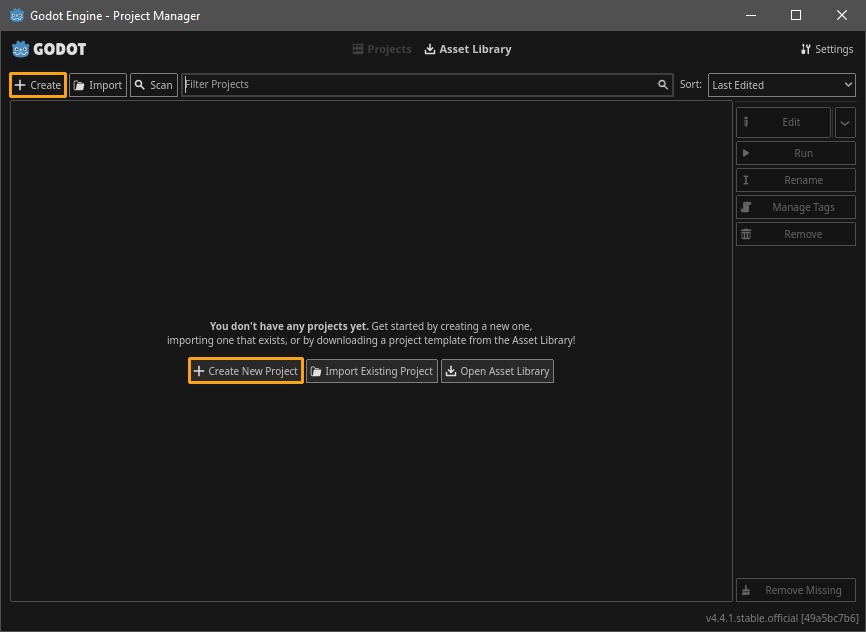866x632 pixels.
Task: Click the Remove button with trash icon
Action: [x=795, y=234]
